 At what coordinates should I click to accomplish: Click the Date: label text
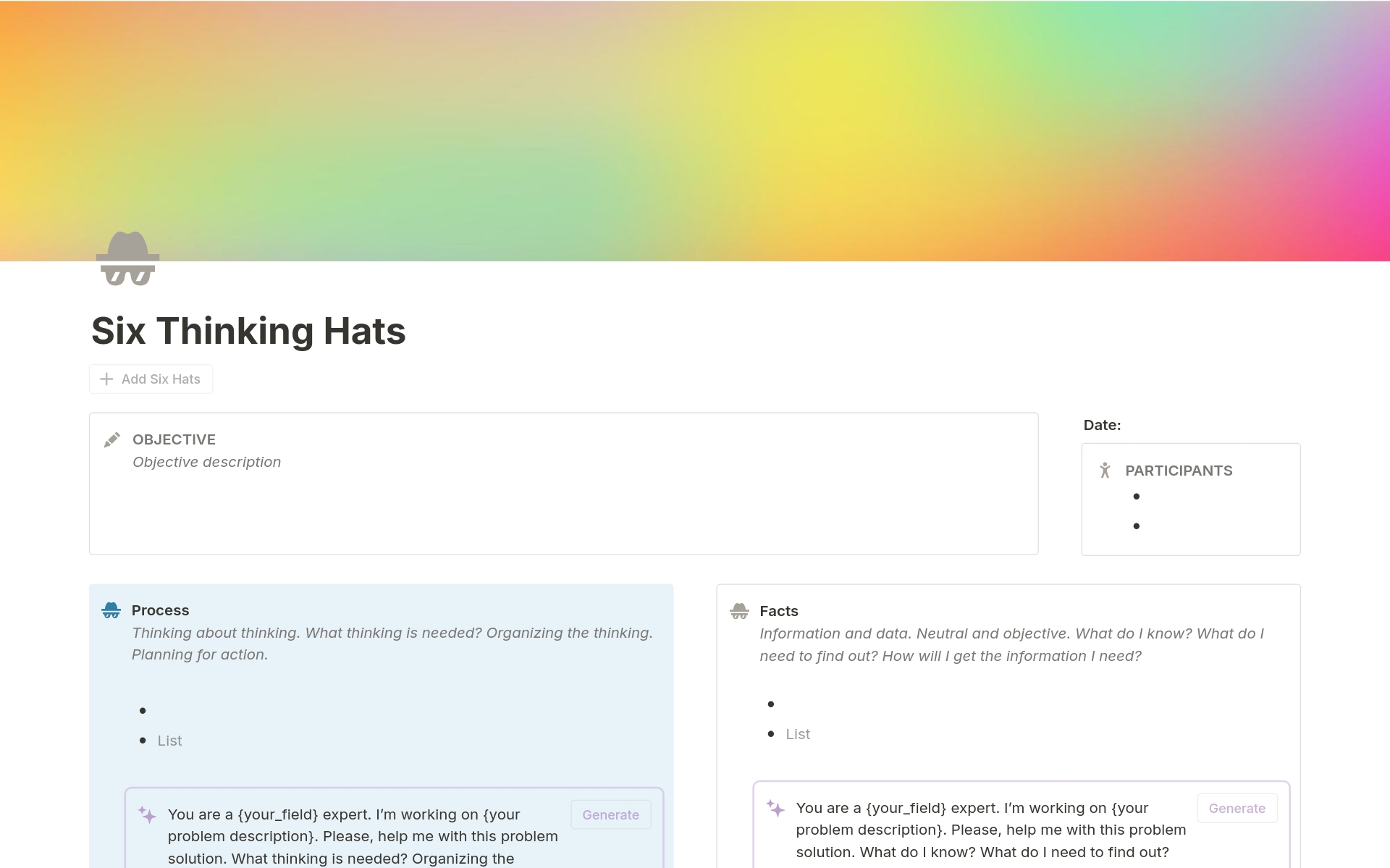pyautogui.click(x=1101, y=425)
